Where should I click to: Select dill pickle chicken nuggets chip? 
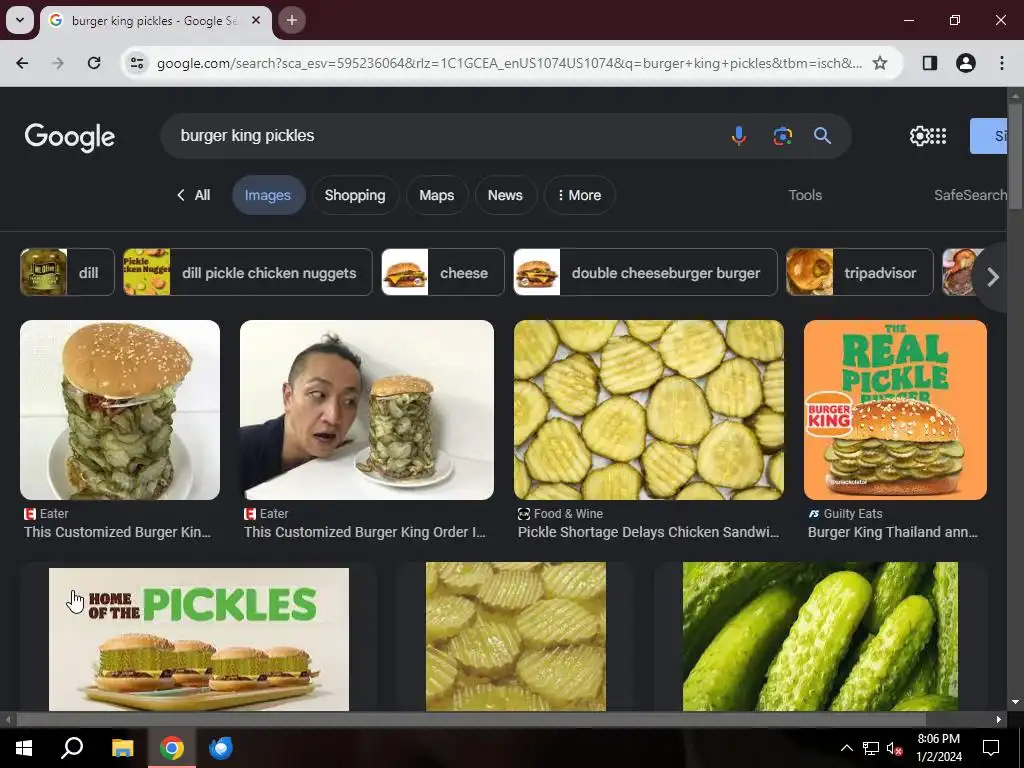(x=248, y=272)
